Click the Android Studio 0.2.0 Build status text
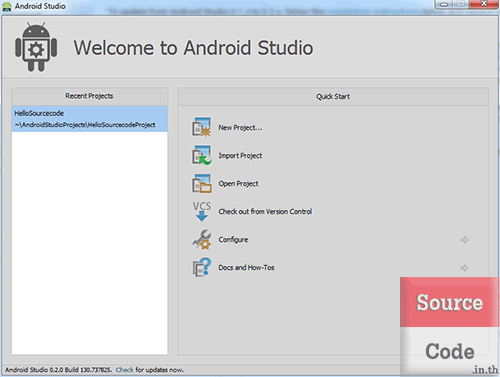The image size is (500, 377). click(x=58, y=370)
